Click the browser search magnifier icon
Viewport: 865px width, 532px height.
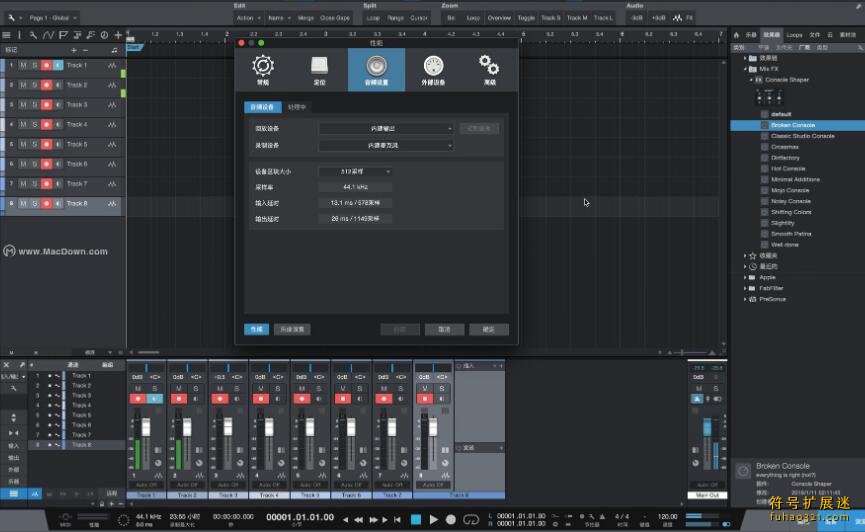[x=860, y=47]
